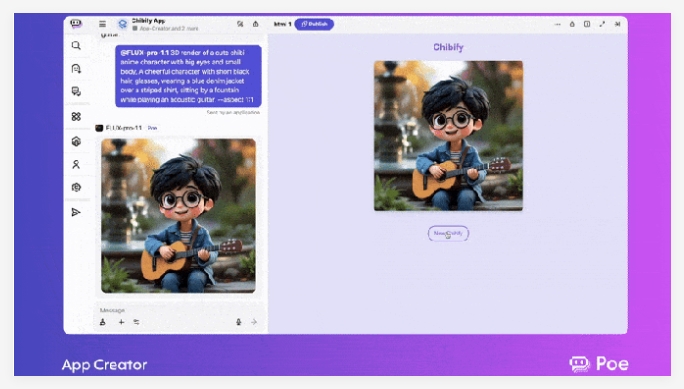
Task: Click the send arrow in the message bar
Action: [x=254, y=322]
